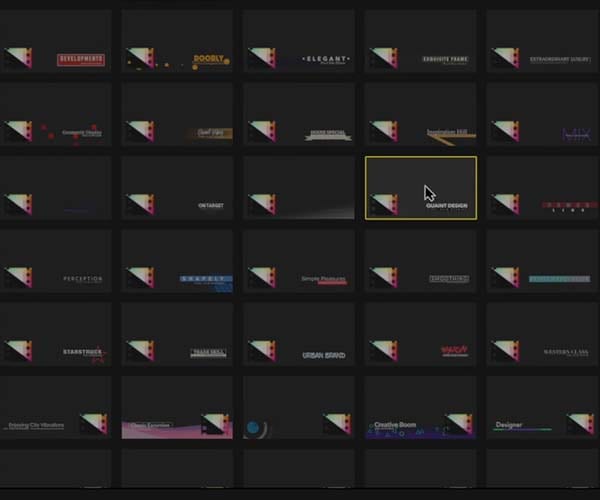
Task: Select the ONTARGET title thumbnail
Action: [177, 187]
